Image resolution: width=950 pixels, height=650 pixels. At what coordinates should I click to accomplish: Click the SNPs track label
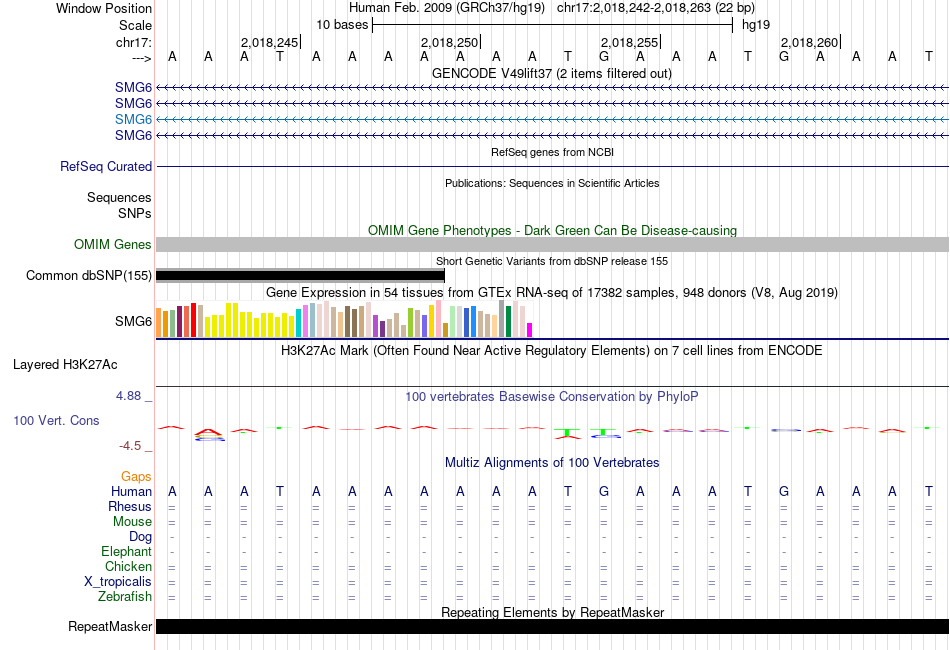click(135, 213)
